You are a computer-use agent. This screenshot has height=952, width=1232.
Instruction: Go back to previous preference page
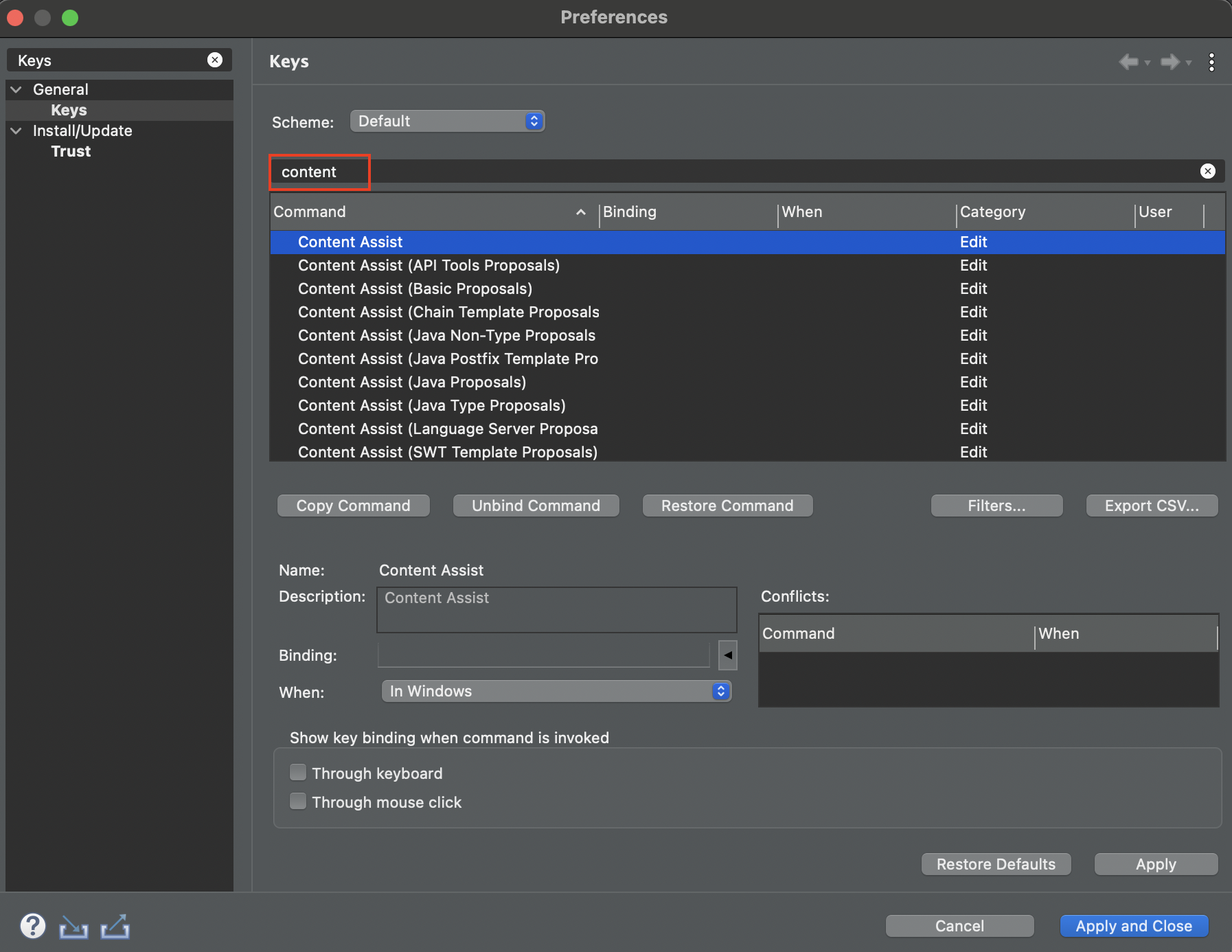[1128, 62]
